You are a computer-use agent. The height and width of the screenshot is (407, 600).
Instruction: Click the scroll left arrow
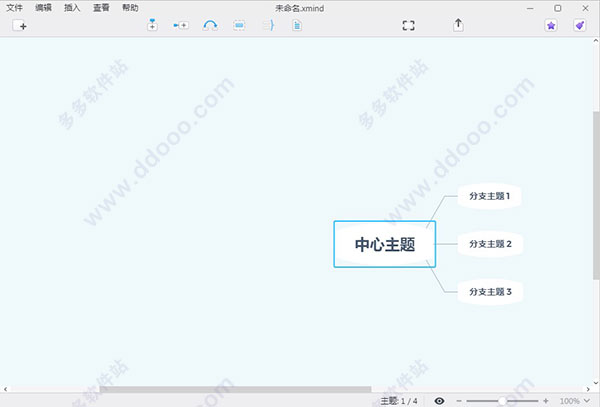tap(5, 389)
